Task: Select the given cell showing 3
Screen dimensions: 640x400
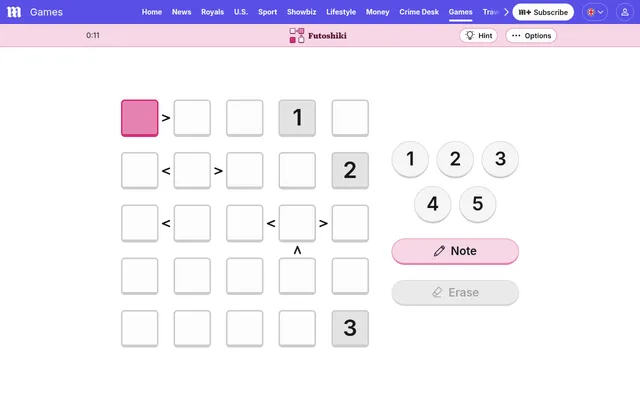Action: 350,329
